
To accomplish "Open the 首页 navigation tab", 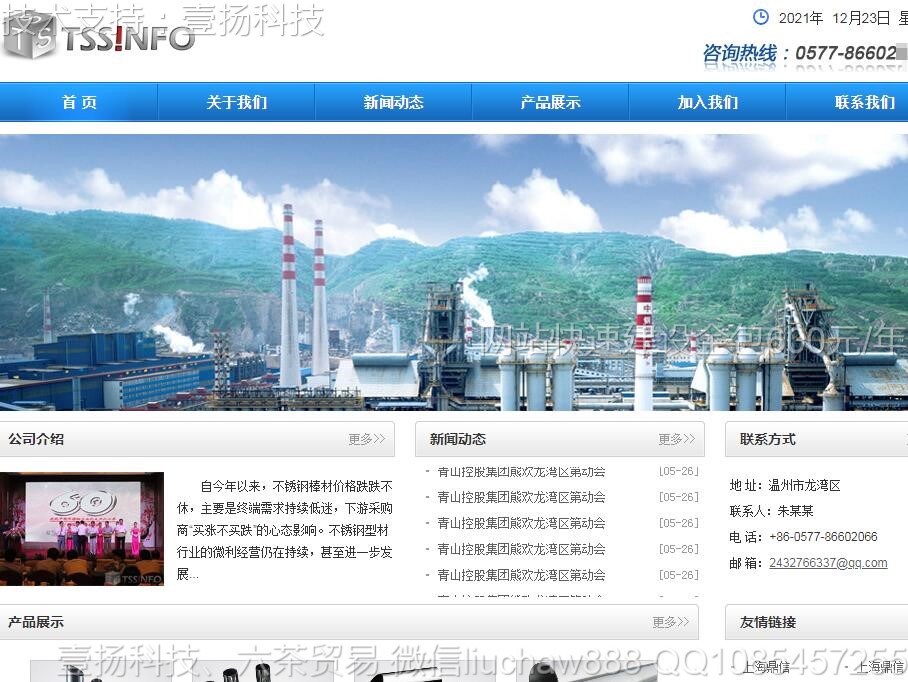I will click(x=79, y=102).
